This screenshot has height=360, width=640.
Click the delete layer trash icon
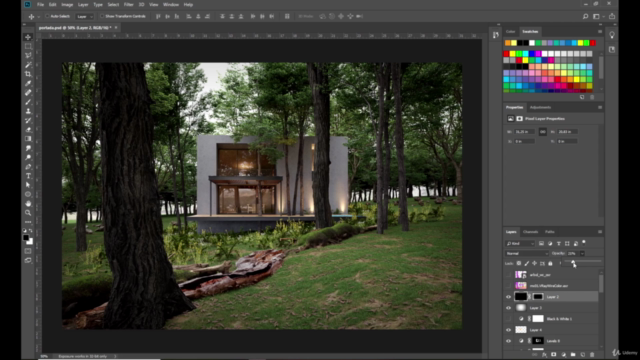pyautogui.click(x=592, y=355)
